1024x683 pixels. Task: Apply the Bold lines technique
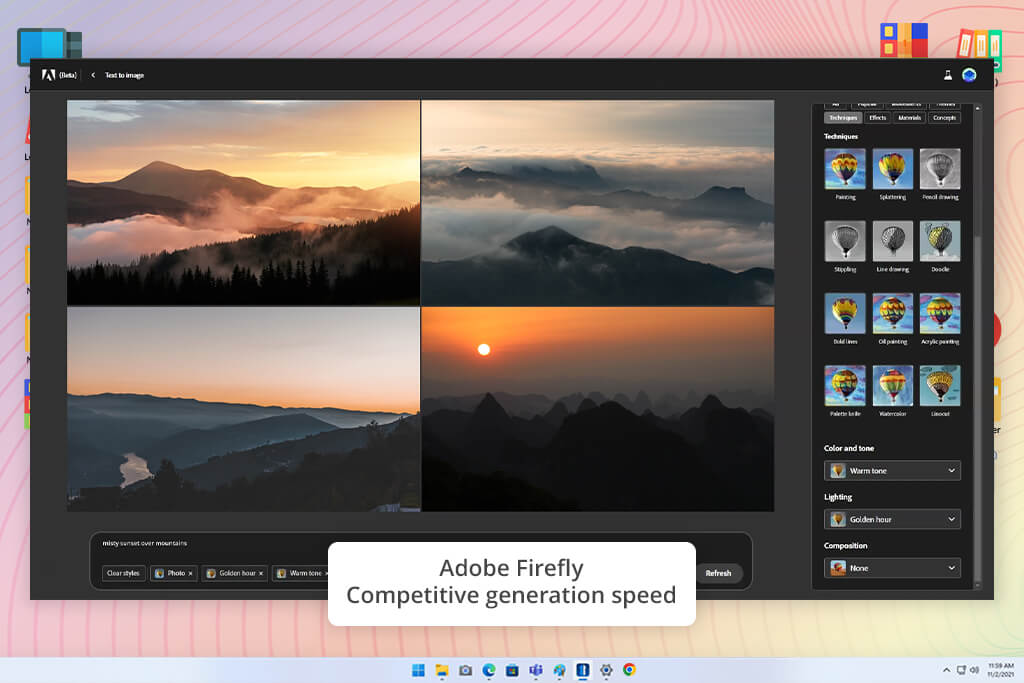[x=845, y=313]
